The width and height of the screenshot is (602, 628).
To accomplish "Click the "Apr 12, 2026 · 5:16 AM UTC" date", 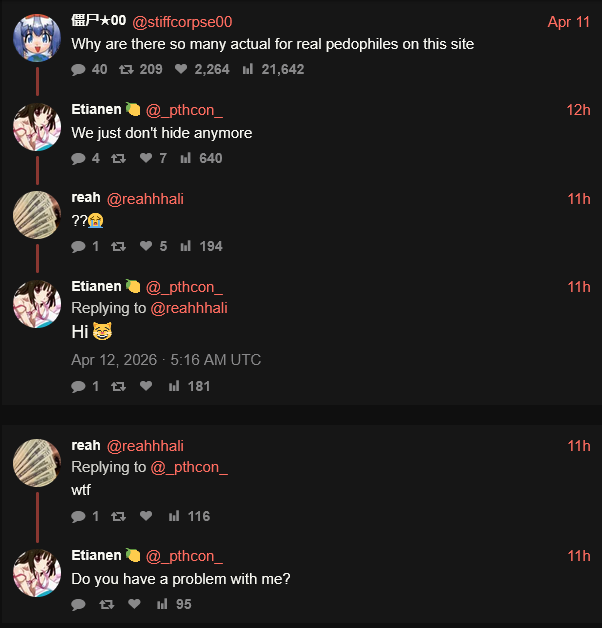I will [166, 360].
